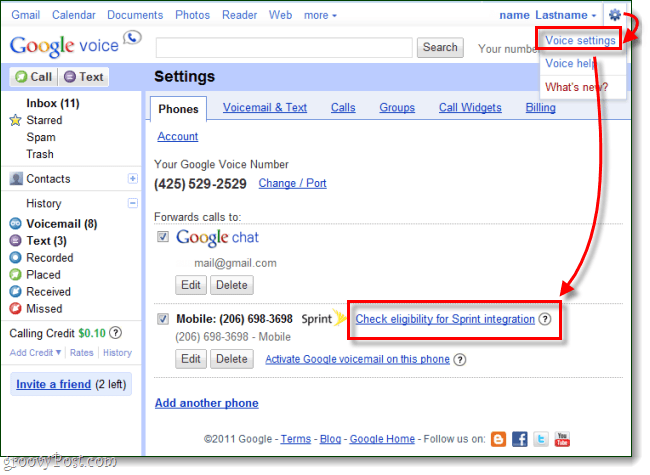The width and height of the screenshot is (650, 475).
Task: Click the Placed calls icon
Action: [15, 275]
